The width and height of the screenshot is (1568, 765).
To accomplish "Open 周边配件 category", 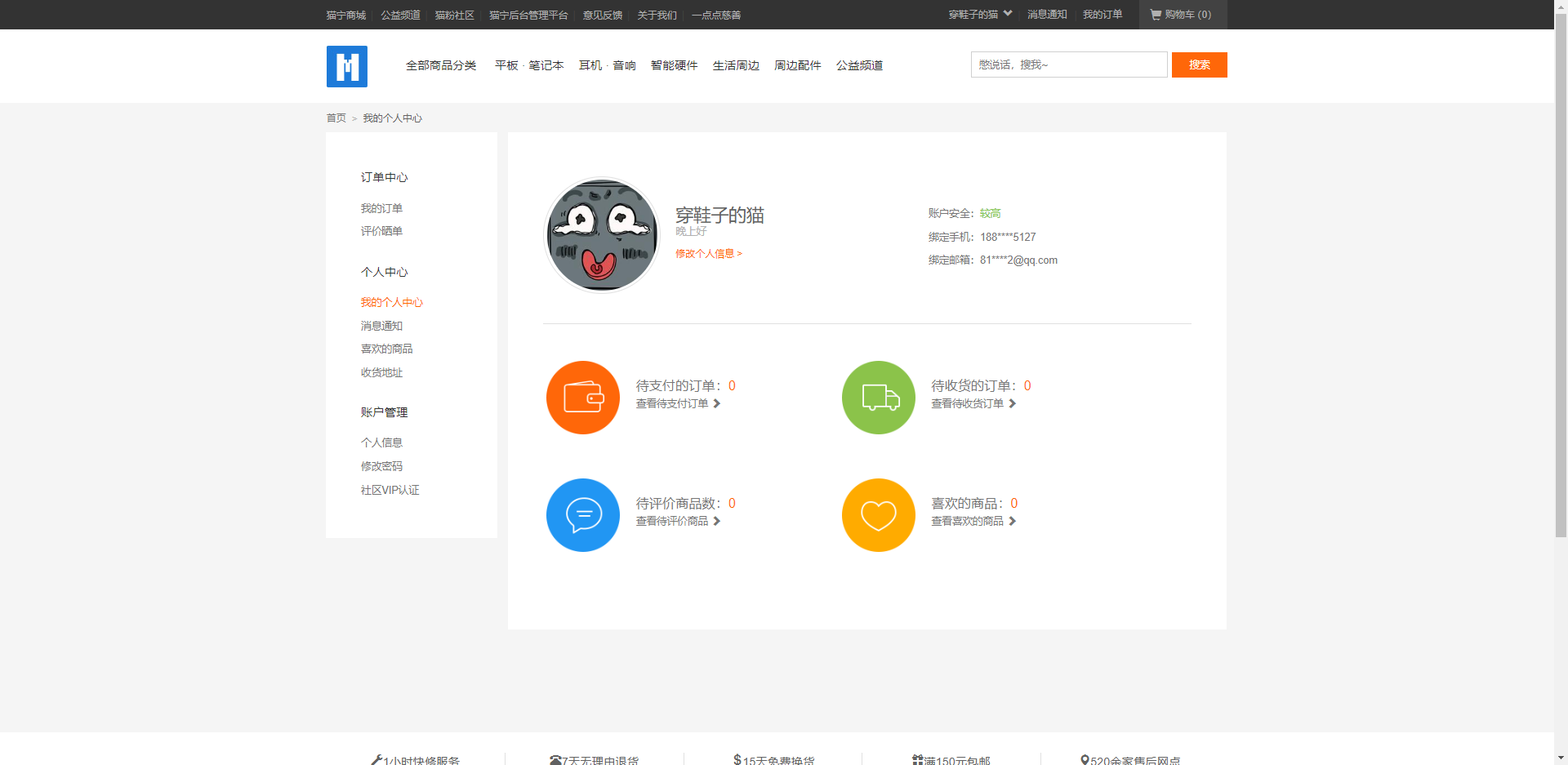I will click(798, 65).
